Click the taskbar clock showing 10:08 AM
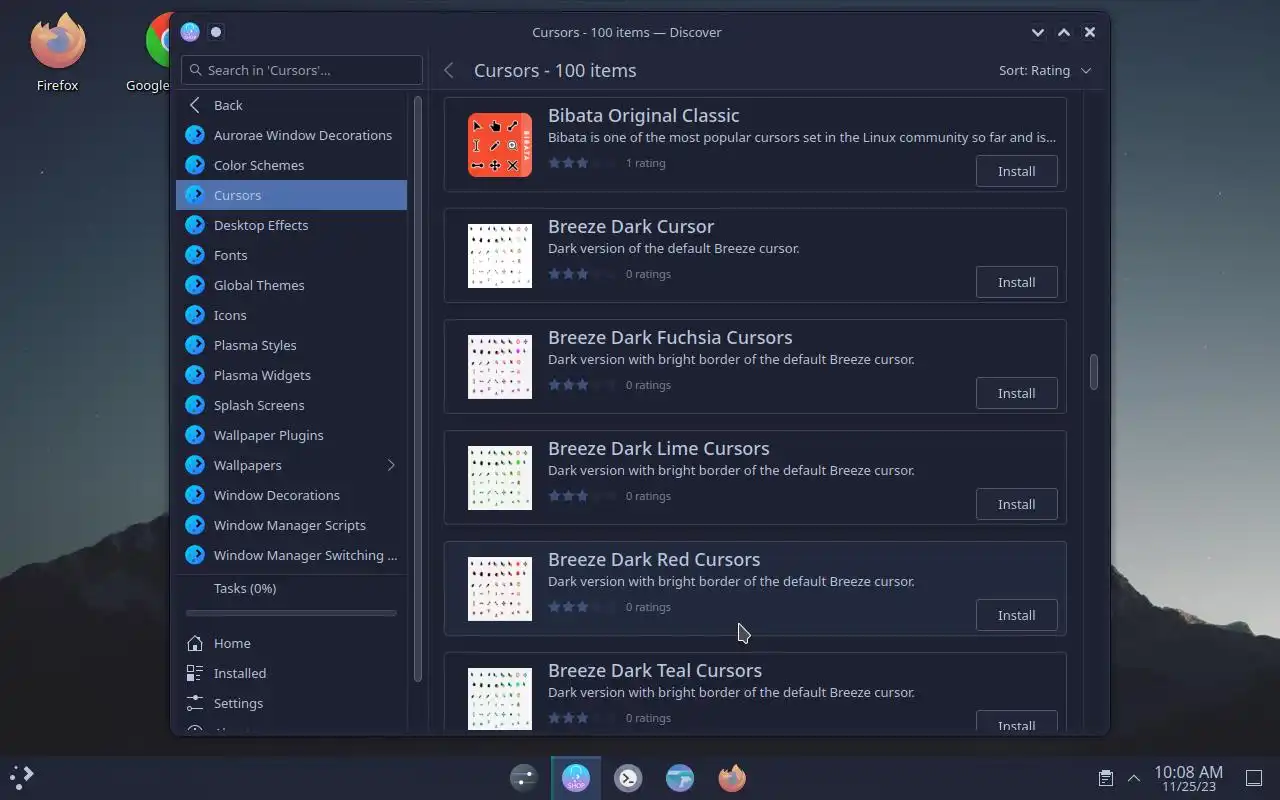 click(1188, 778)
